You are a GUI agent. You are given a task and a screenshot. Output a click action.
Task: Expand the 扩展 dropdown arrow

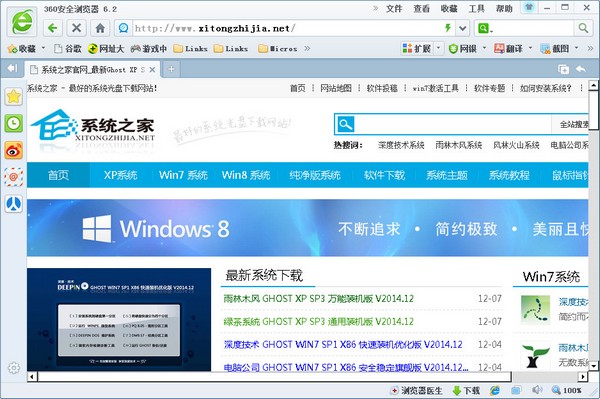(x=439, y=48)
